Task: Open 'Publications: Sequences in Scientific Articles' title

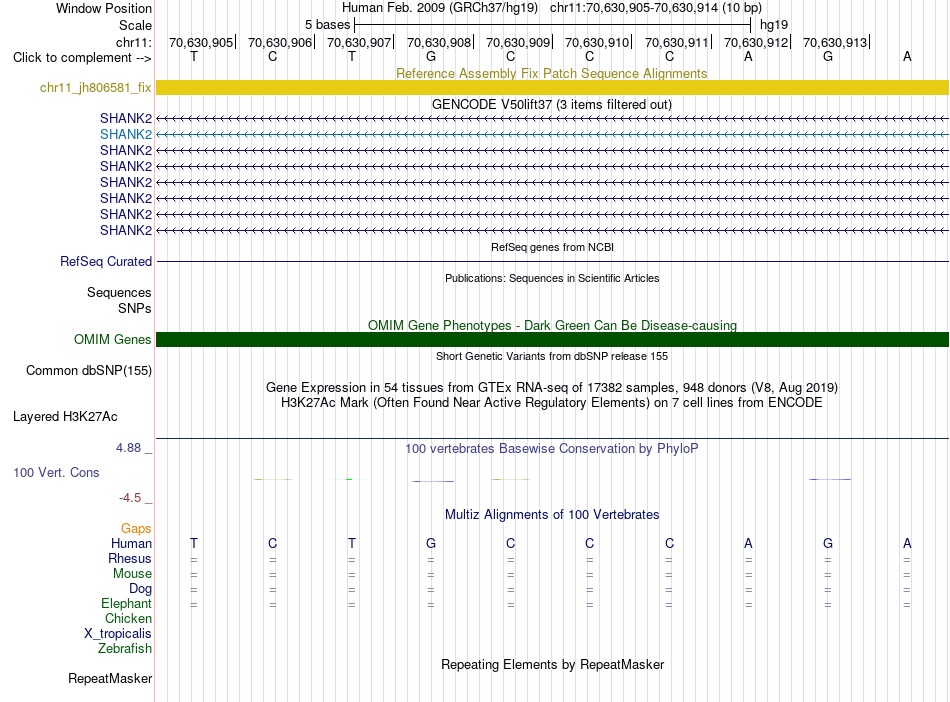Action: click(x=552, y=278)
